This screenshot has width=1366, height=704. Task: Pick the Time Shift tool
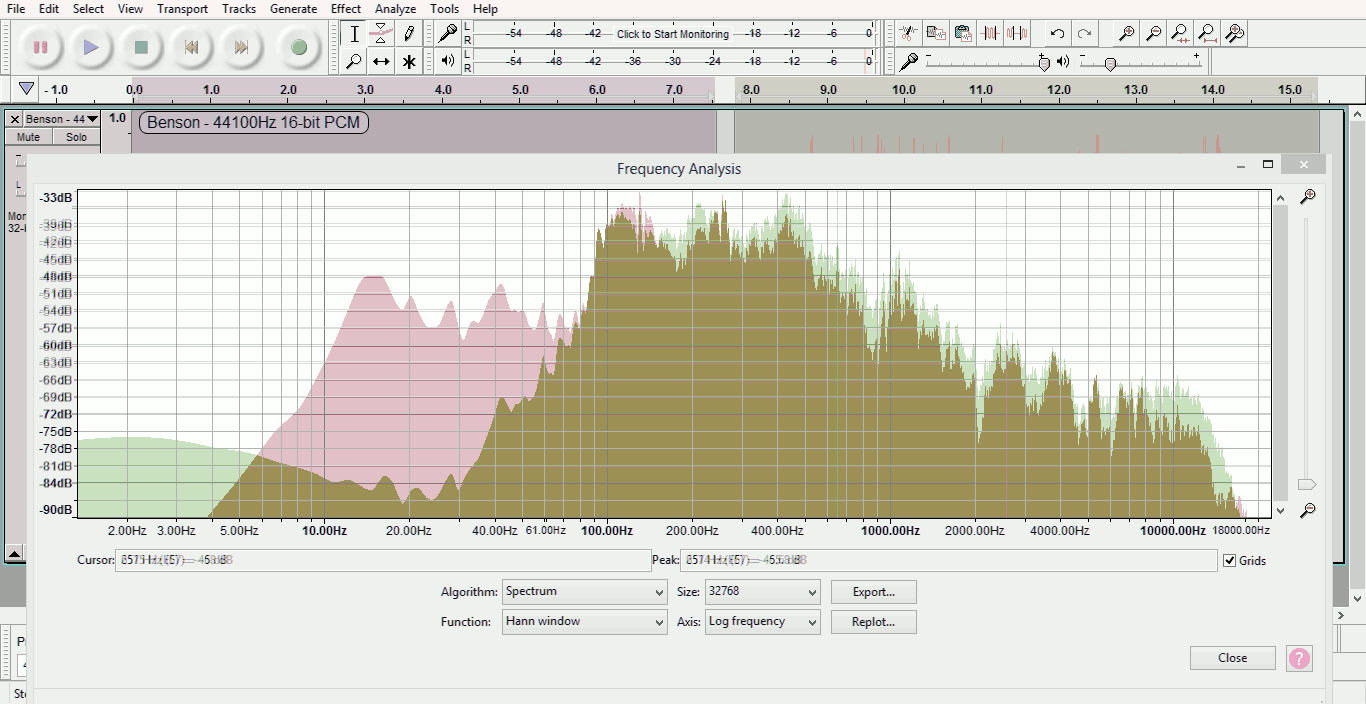[x=381, y=62]
